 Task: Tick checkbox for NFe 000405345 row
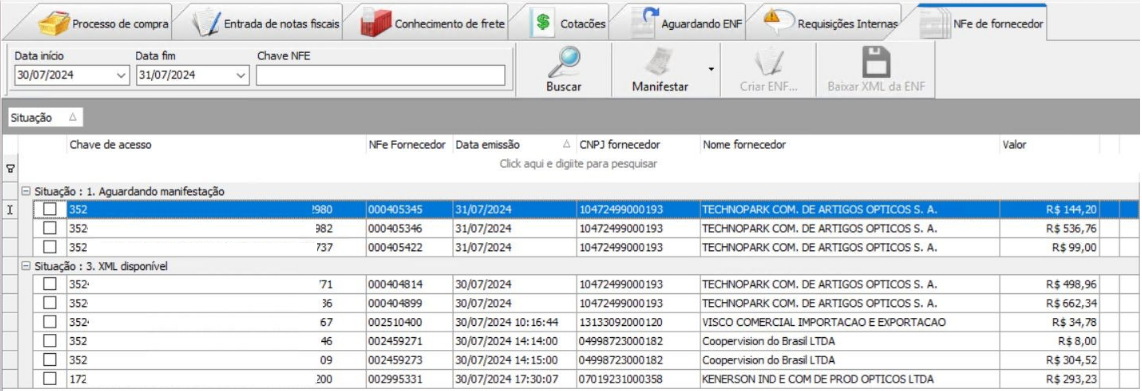tap(50, 209)
